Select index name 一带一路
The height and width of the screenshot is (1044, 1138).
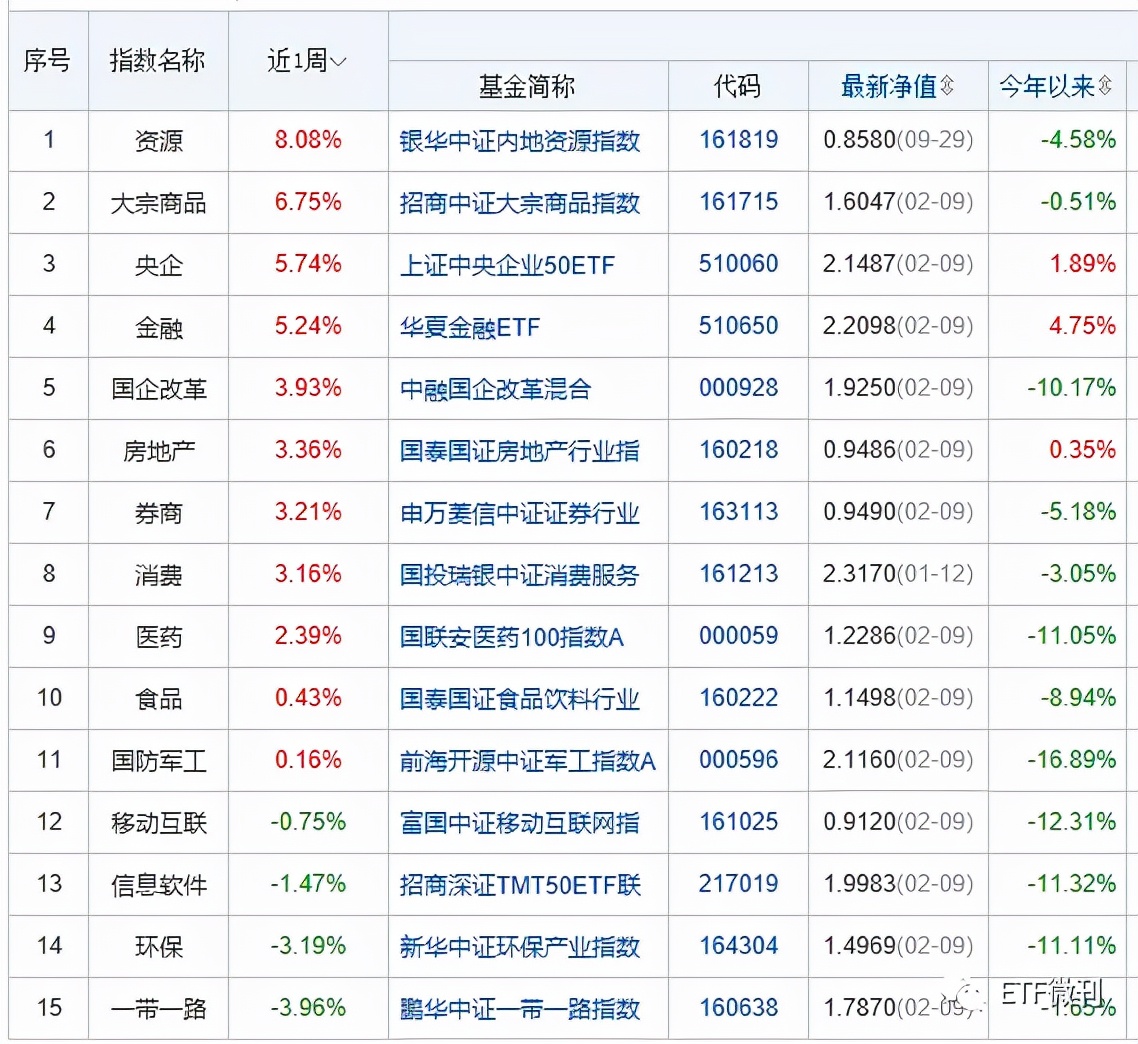(x=159, y=1008)
